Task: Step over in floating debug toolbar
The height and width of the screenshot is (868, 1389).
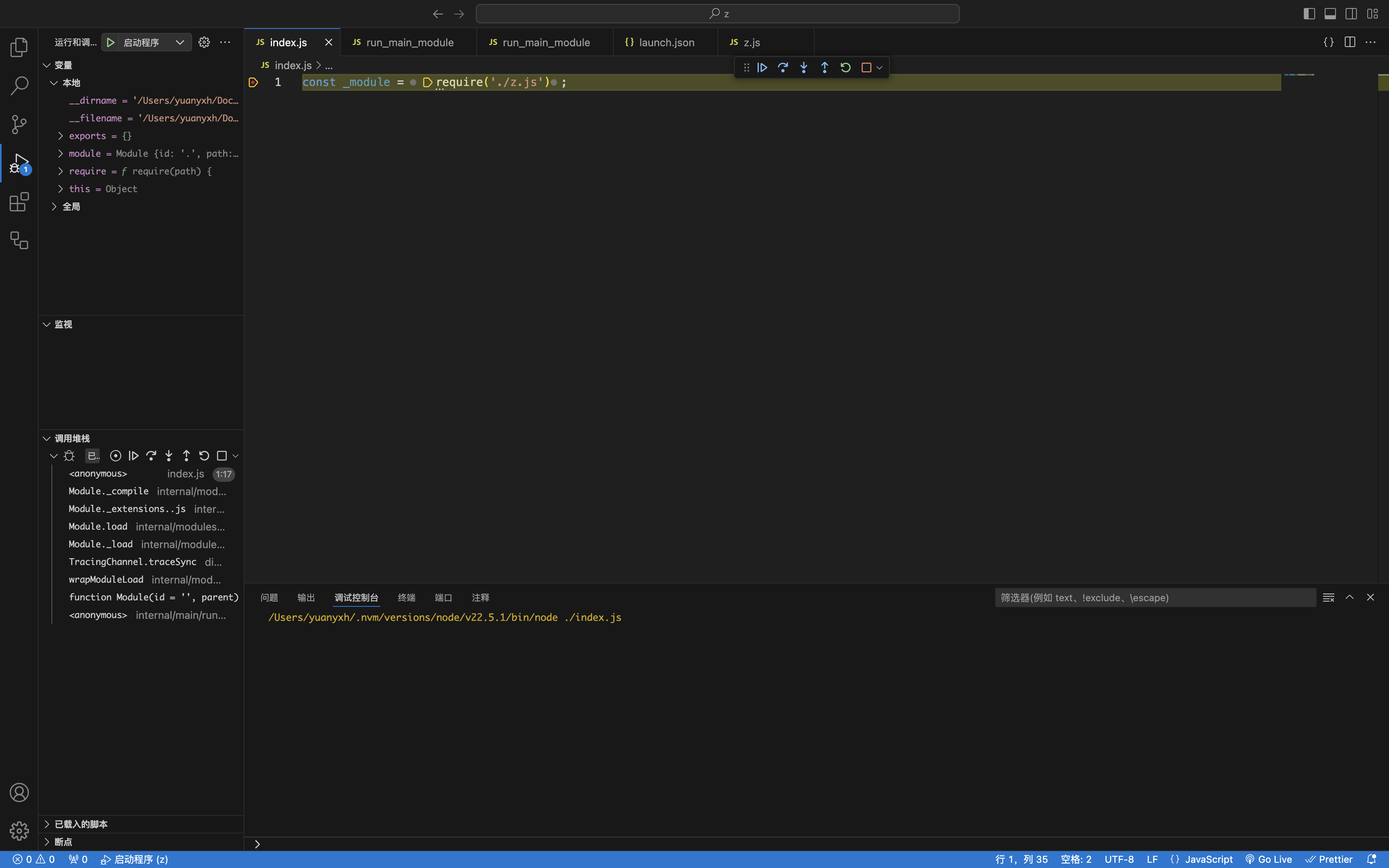Action: click(783, 68)
